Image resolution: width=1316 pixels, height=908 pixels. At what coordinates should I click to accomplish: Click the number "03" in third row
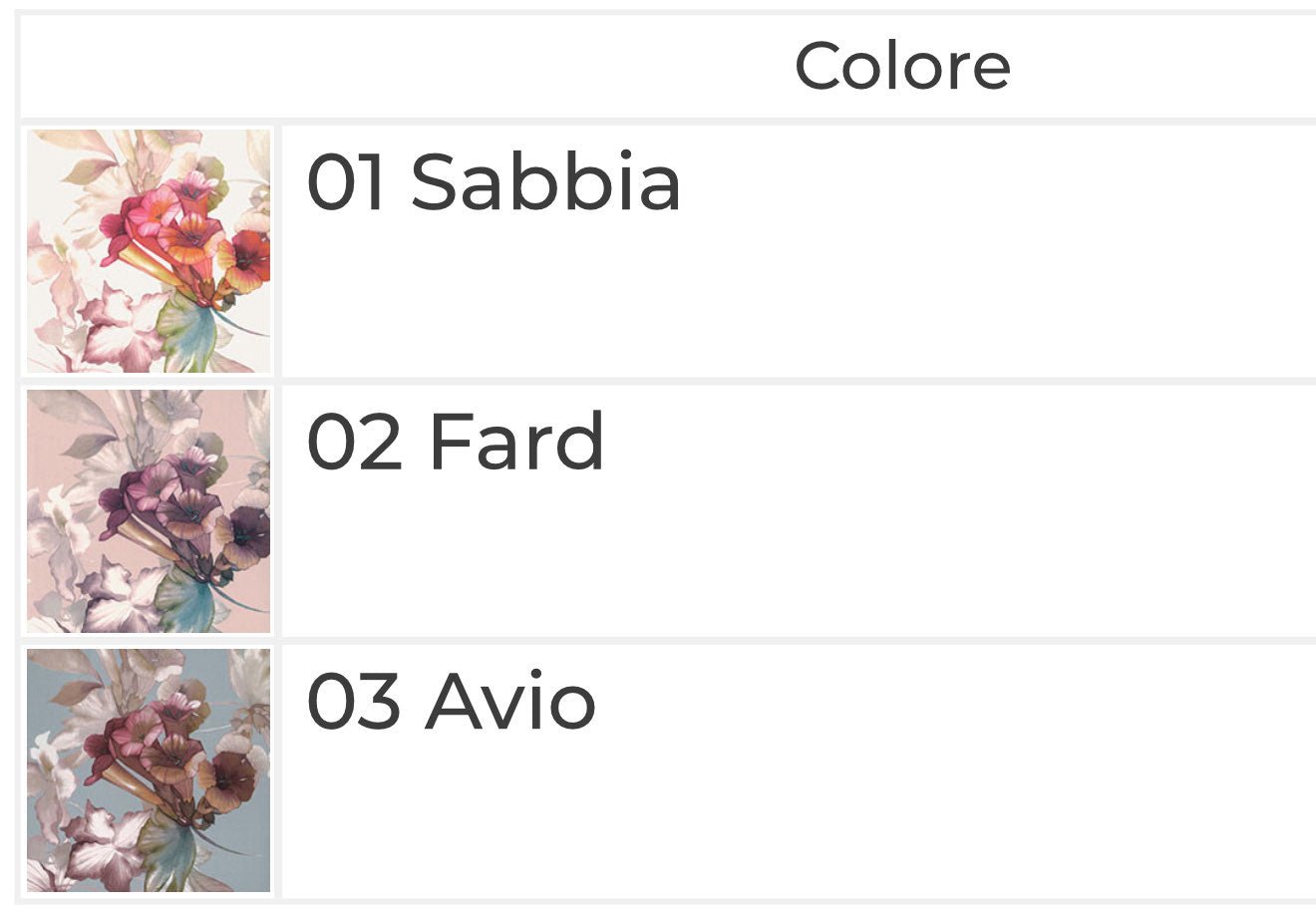(353, 702)
